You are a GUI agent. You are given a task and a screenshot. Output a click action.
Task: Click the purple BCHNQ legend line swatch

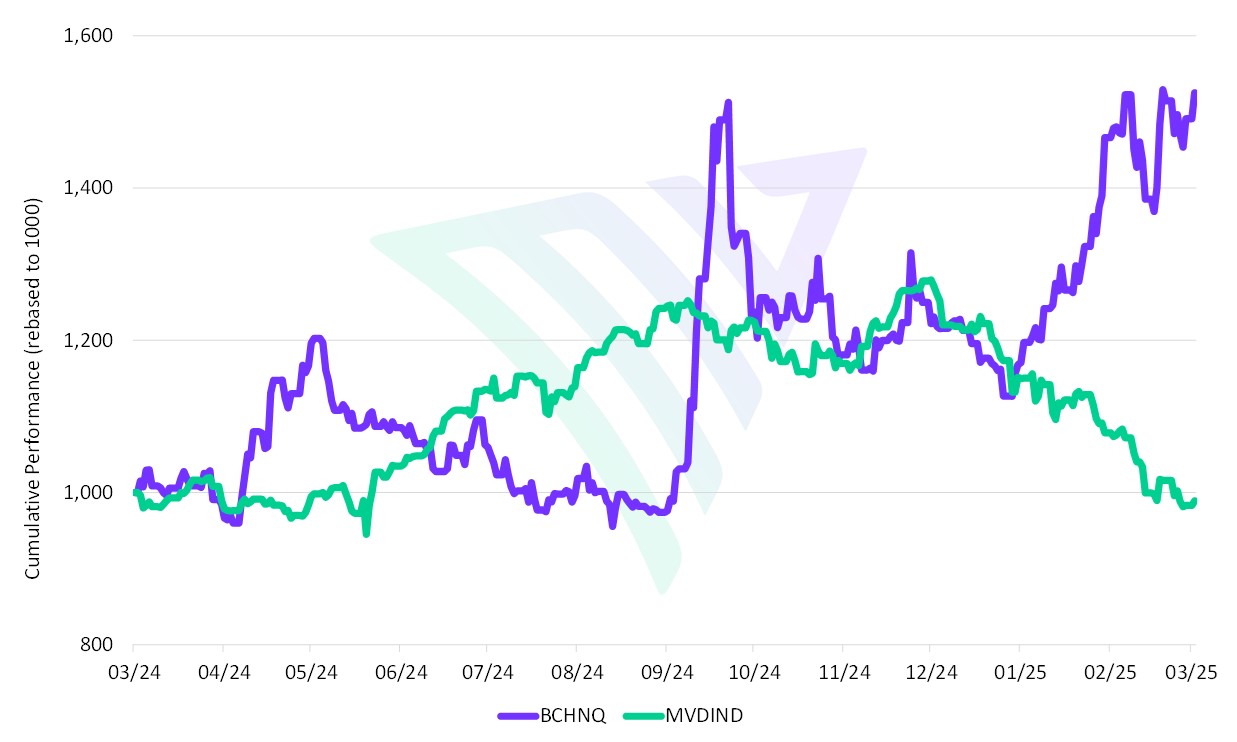[520, 715]
